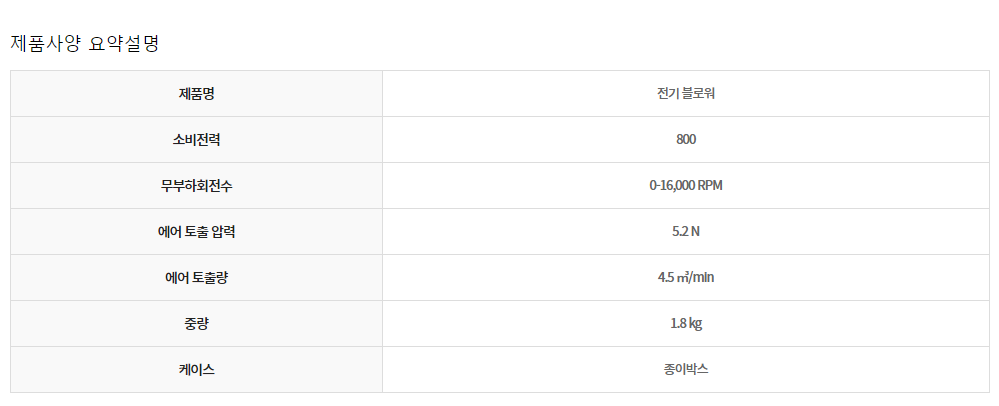Click the 5.2 N pressure value
The image size is (999, 406).
(x=686, y=231)
